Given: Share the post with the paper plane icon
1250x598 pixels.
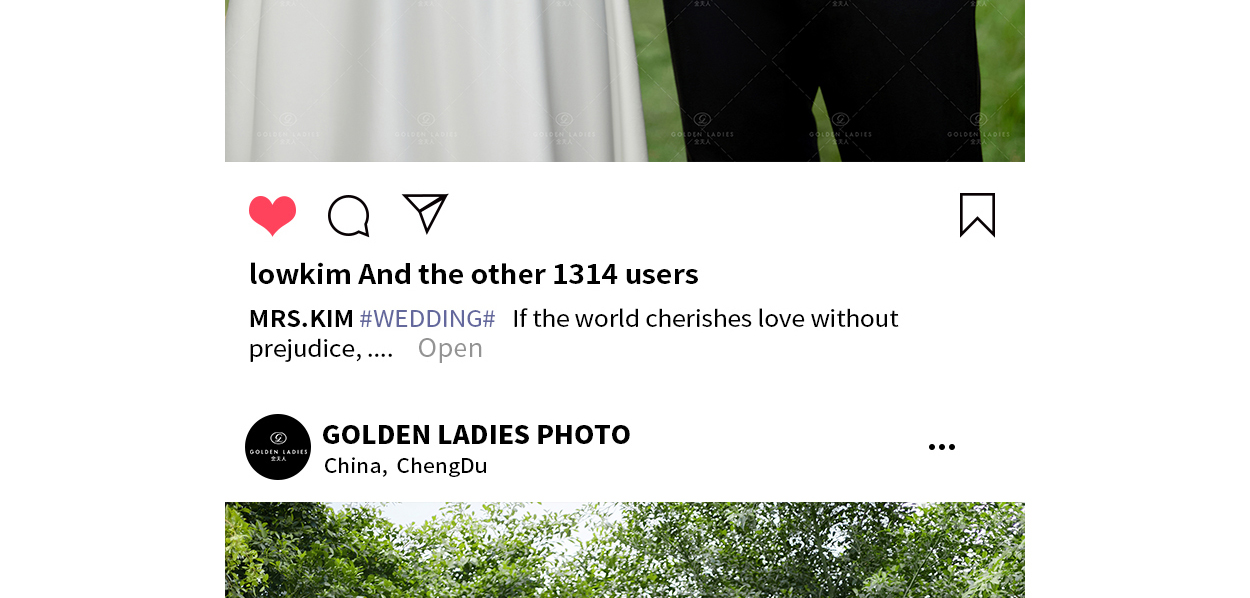Looking at the screenshot, I should (x=425, y=213).
